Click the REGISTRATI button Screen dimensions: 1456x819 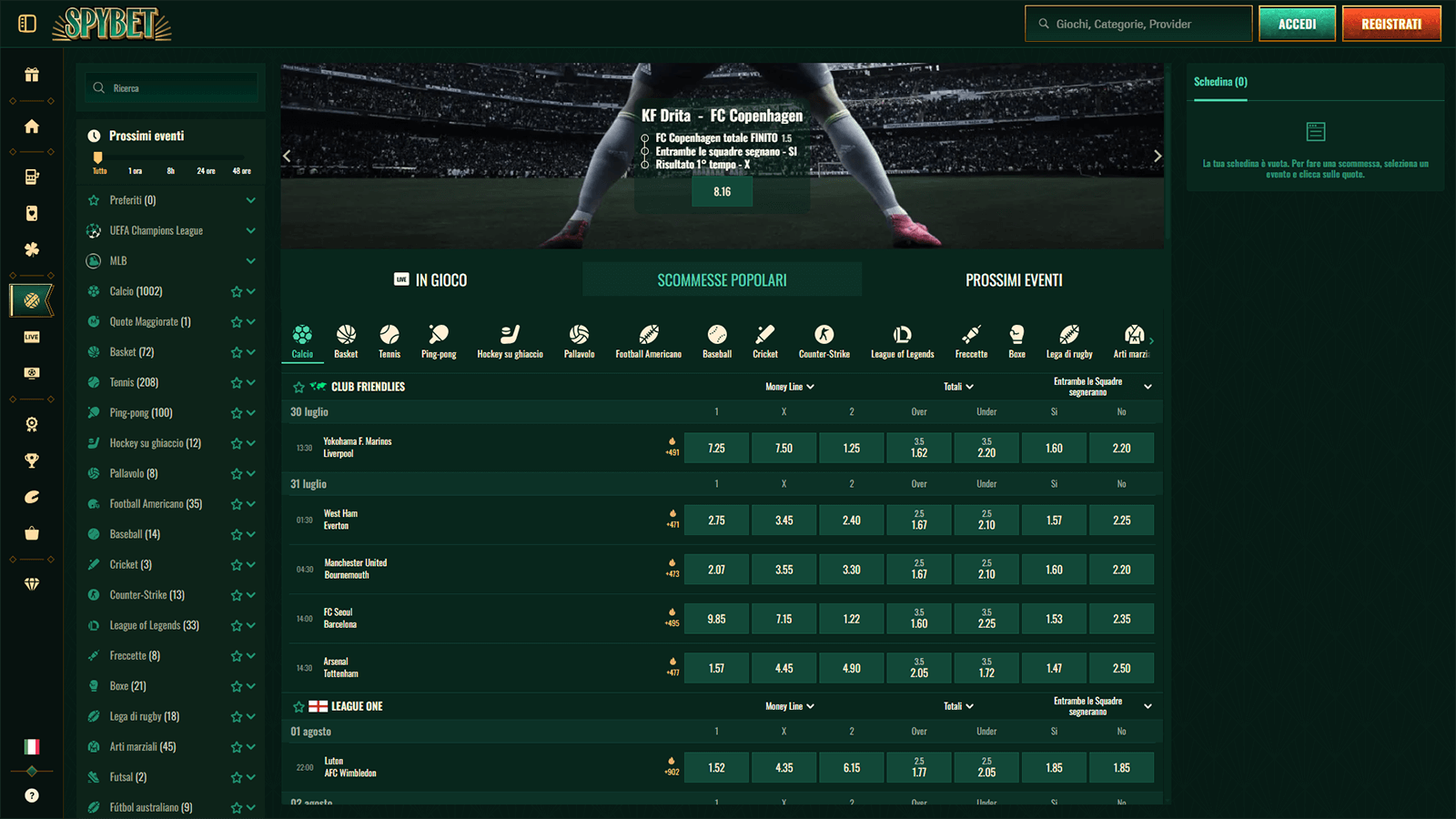tap(1391, 24)
